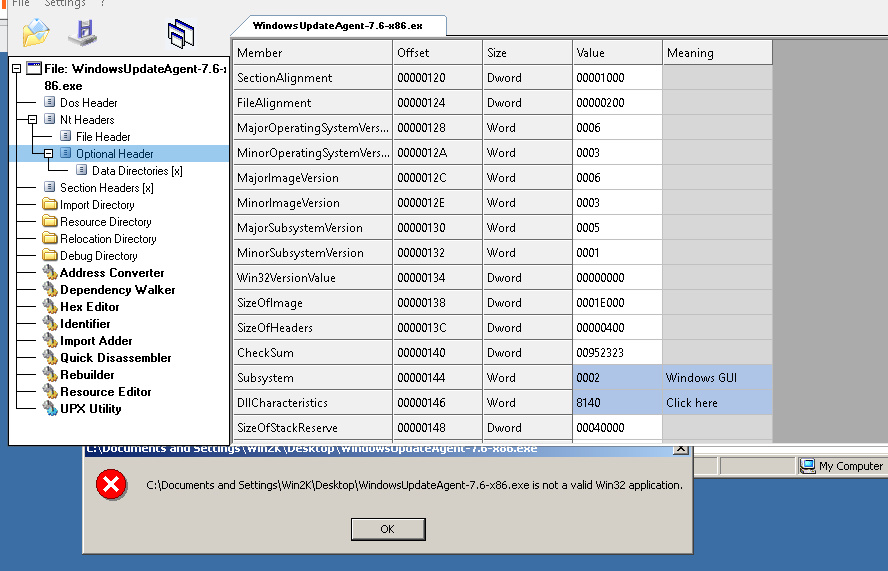Edit the SectionAlignment value 00001000

click(617, 78)
